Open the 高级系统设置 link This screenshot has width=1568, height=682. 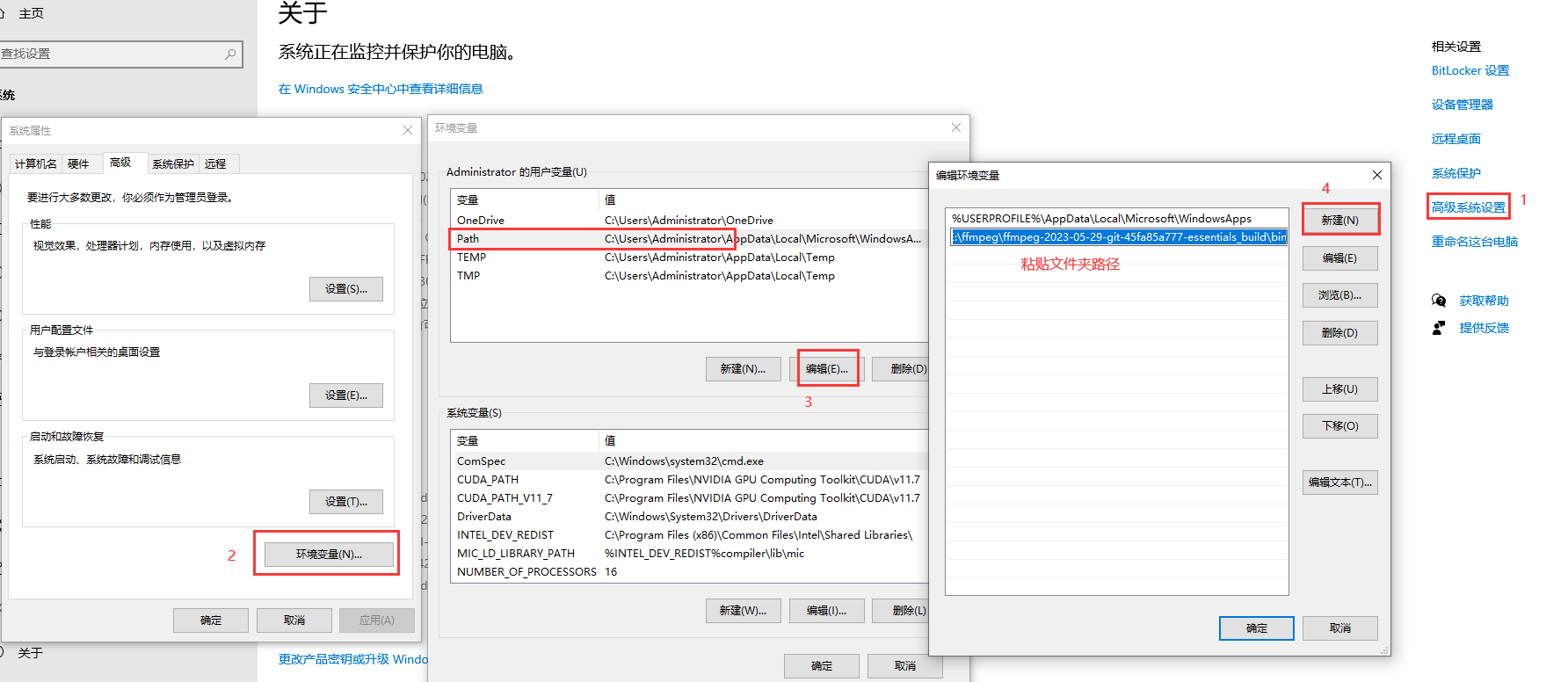pos(1468,207)
